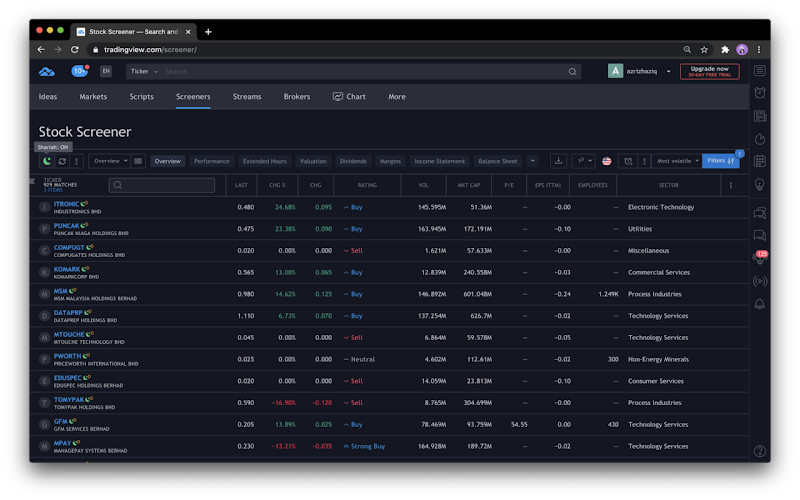Open the Ticker search type dropdown
800x500 pixels.
144,71
